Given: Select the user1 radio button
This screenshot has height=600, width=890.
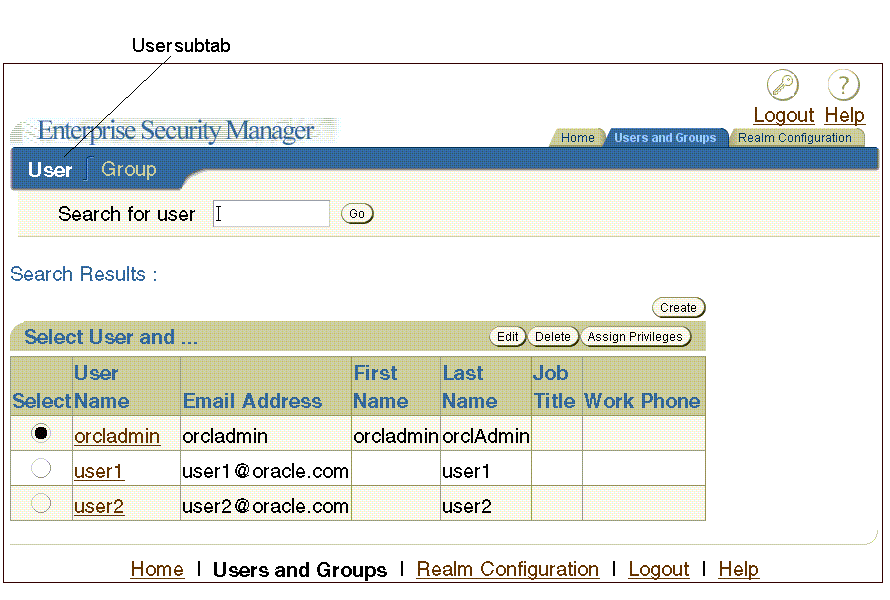Looking at the screenshot, I should (x=41, y=469).
